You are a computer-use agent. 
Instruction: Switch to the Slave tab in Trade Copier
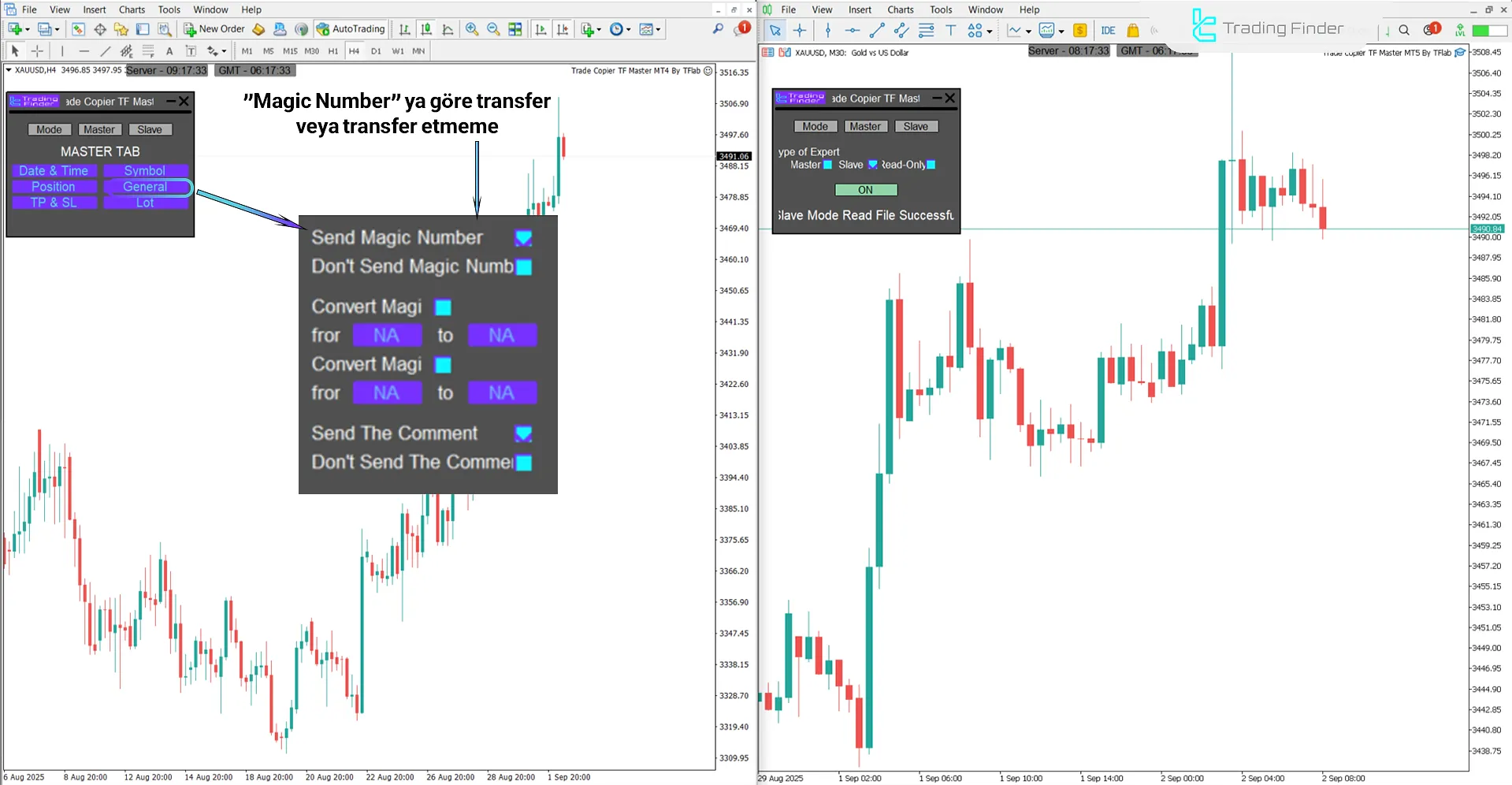150,129
